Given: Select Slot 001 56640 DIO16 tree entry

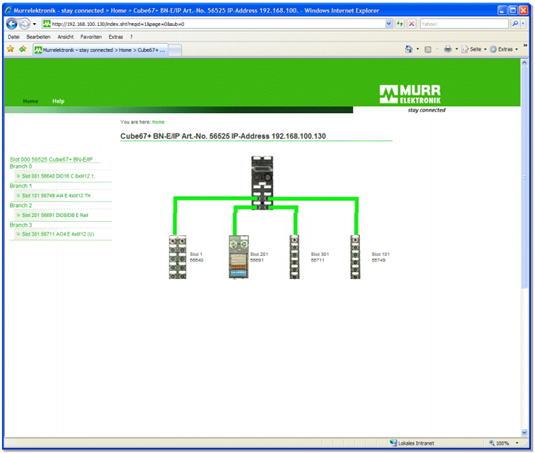Looking at the screenshot, I should [x=58, y=176].
